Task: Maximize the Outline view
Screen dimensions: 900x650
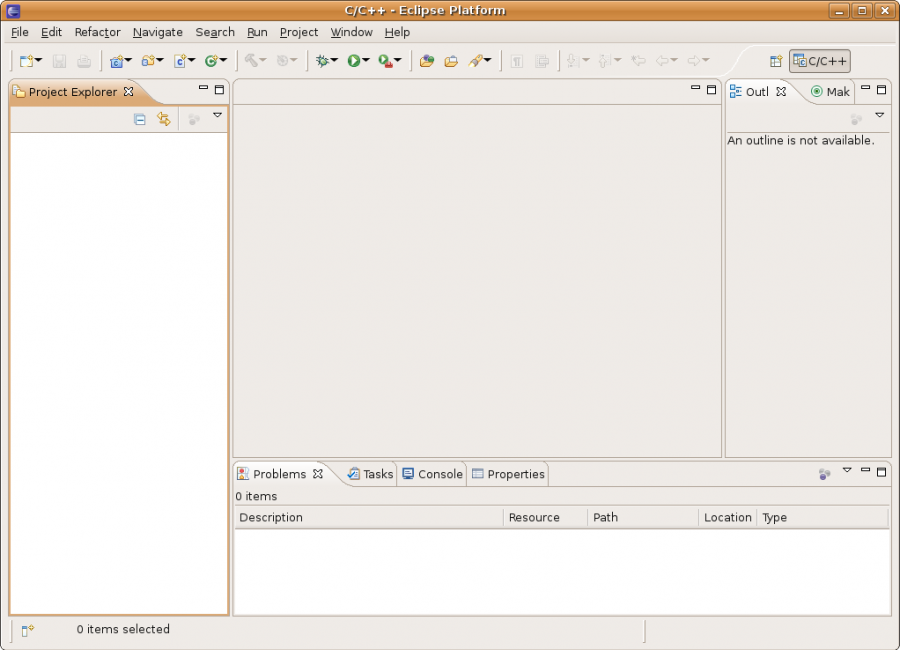Action: [x=881, y=90]
